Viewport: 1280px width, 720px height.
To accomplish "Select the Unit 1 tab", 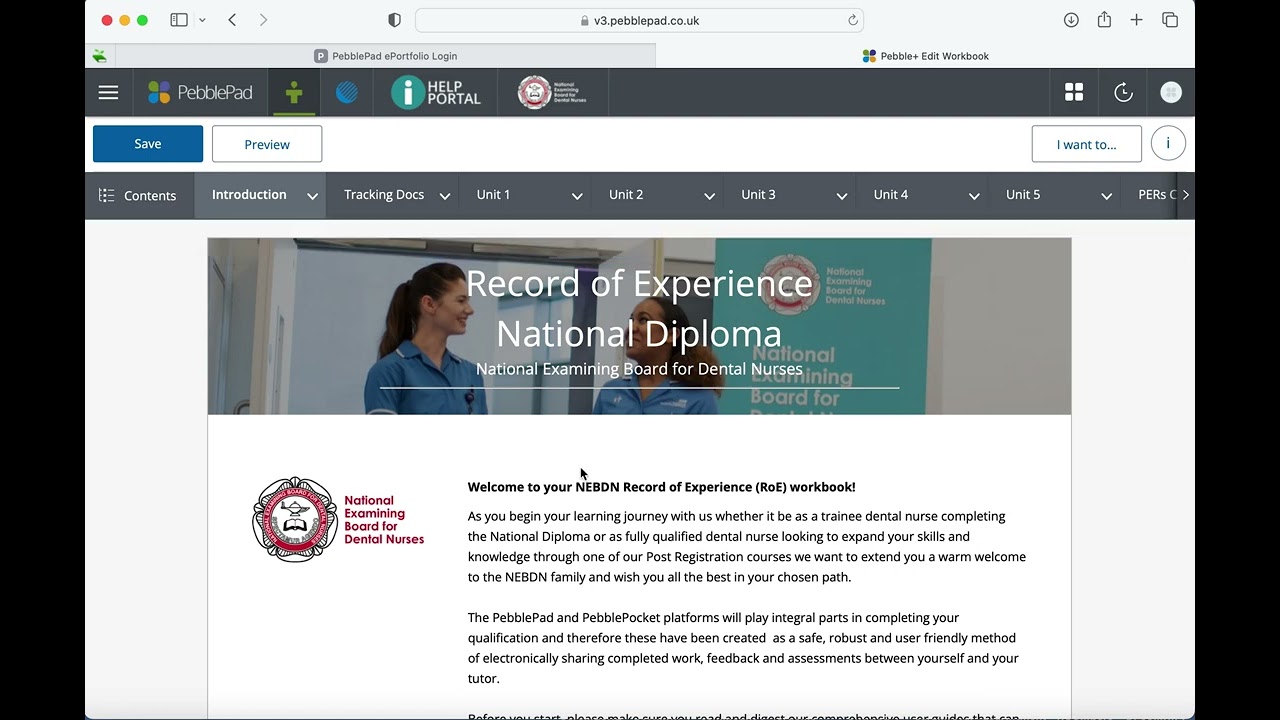I will pos(493,195).
